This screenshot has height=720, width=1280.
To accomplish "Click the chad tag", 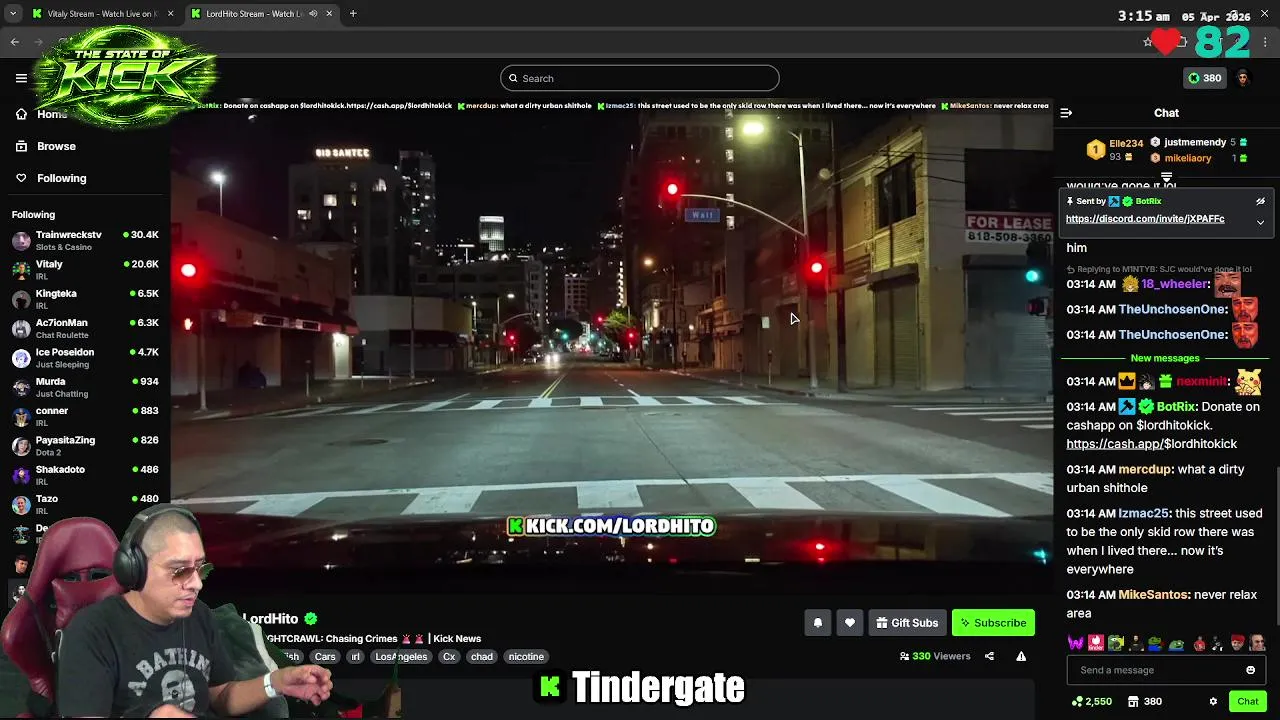I will (x=482, y=657).
